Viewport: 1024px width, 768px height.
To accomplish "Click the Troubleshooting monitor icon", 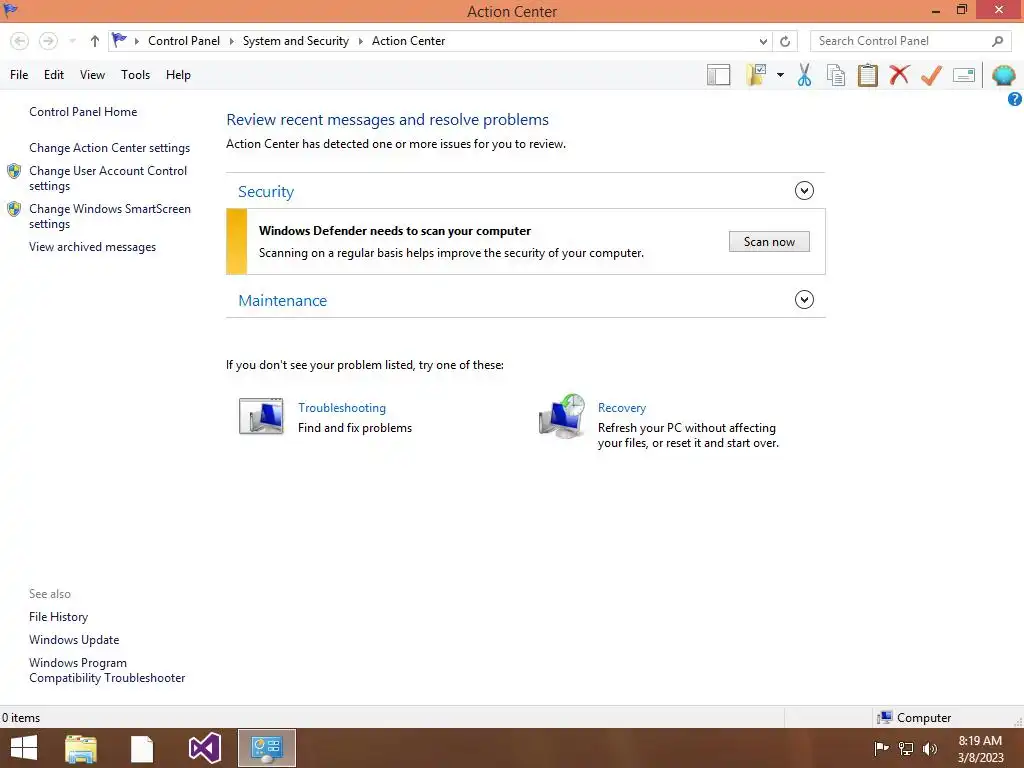I will point(261,417).
